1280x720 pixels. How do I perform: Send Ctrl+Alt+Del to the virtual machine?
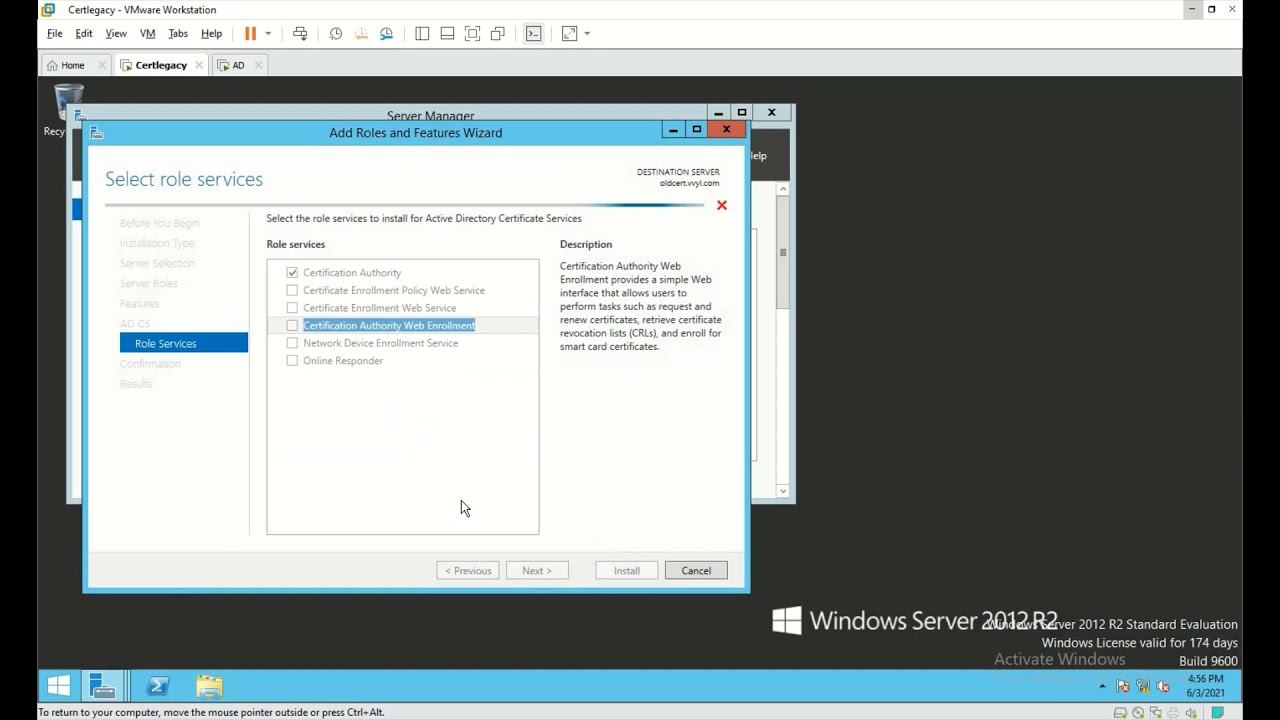click(300, 33)
